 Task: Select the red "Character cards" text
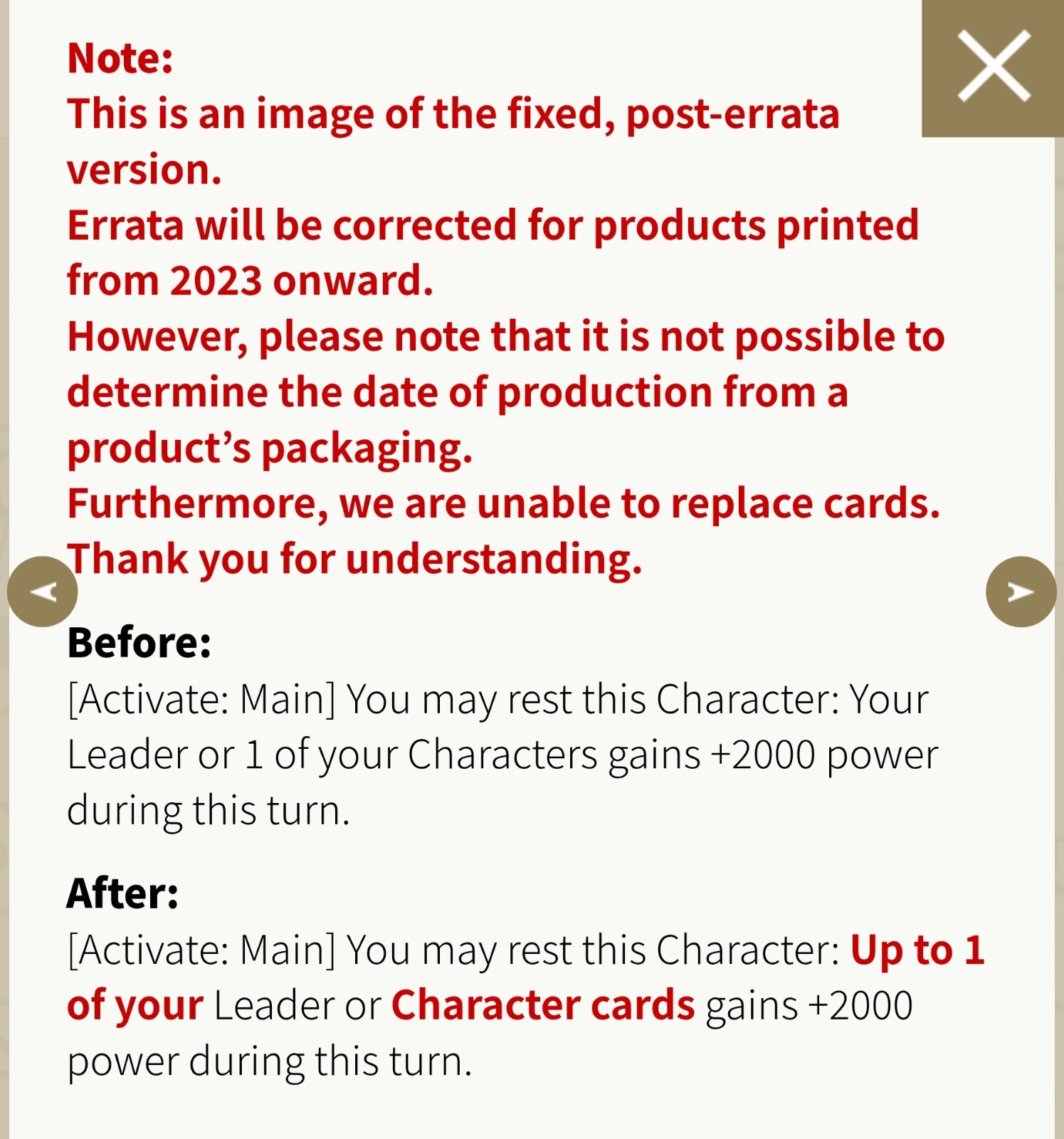pos(543,1006)
